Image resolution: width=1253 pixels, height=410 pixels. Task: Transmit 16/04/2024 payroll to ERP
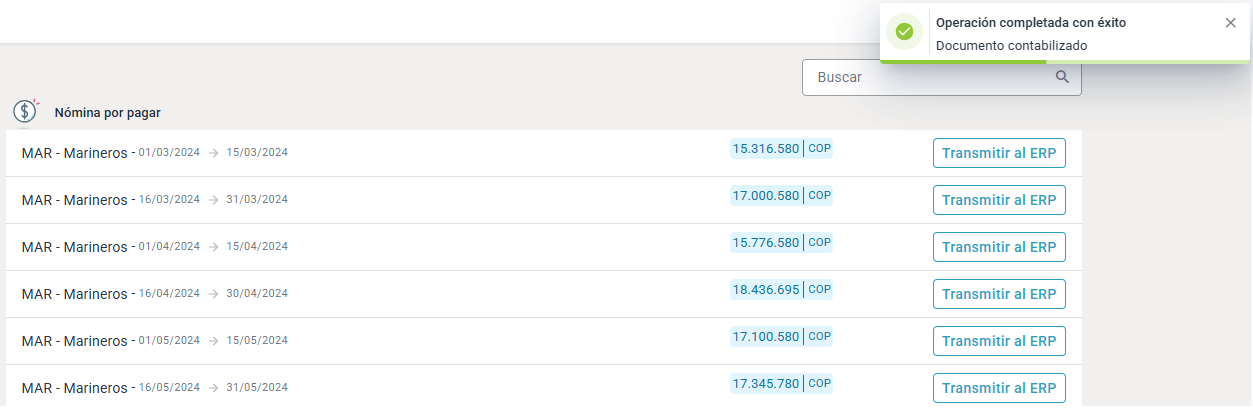[x=999, y=294]
